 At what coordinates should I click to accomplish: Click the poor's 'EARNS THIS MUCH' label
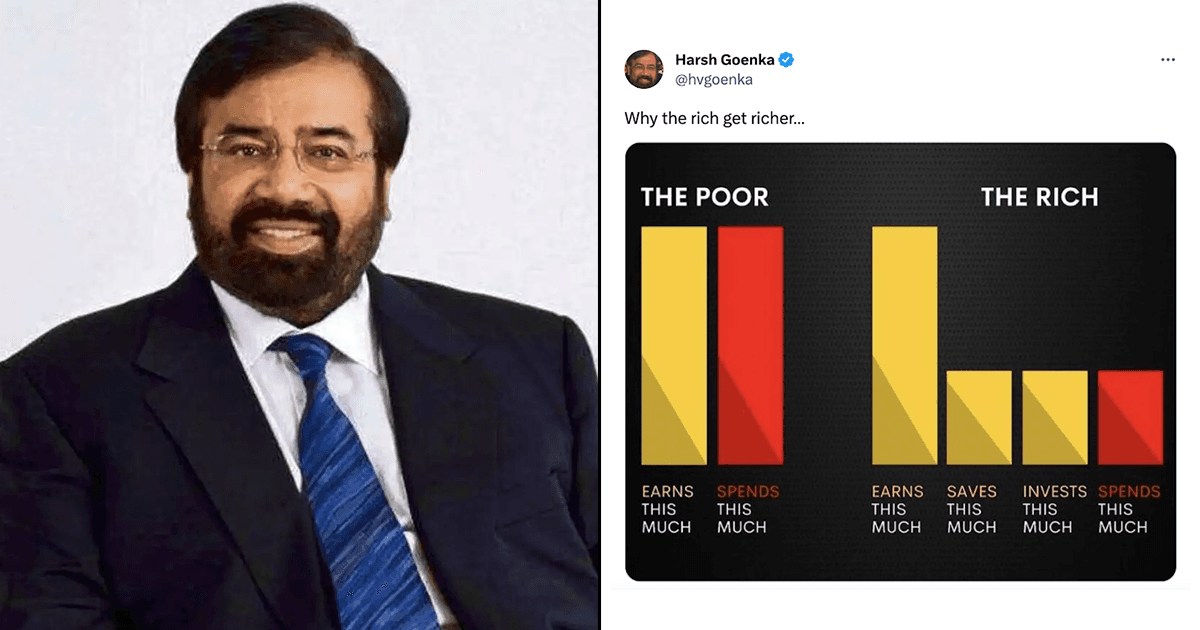667,509
